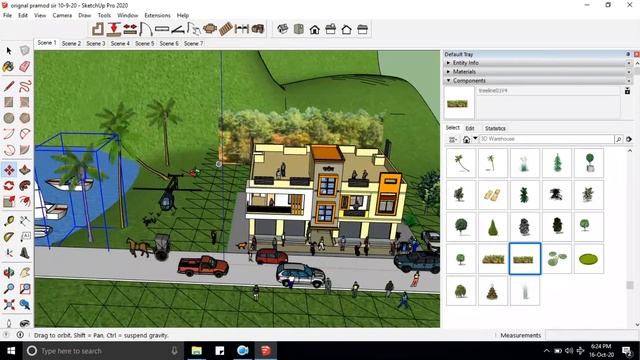Choose the Push/Pull tool

pos(24,170)
